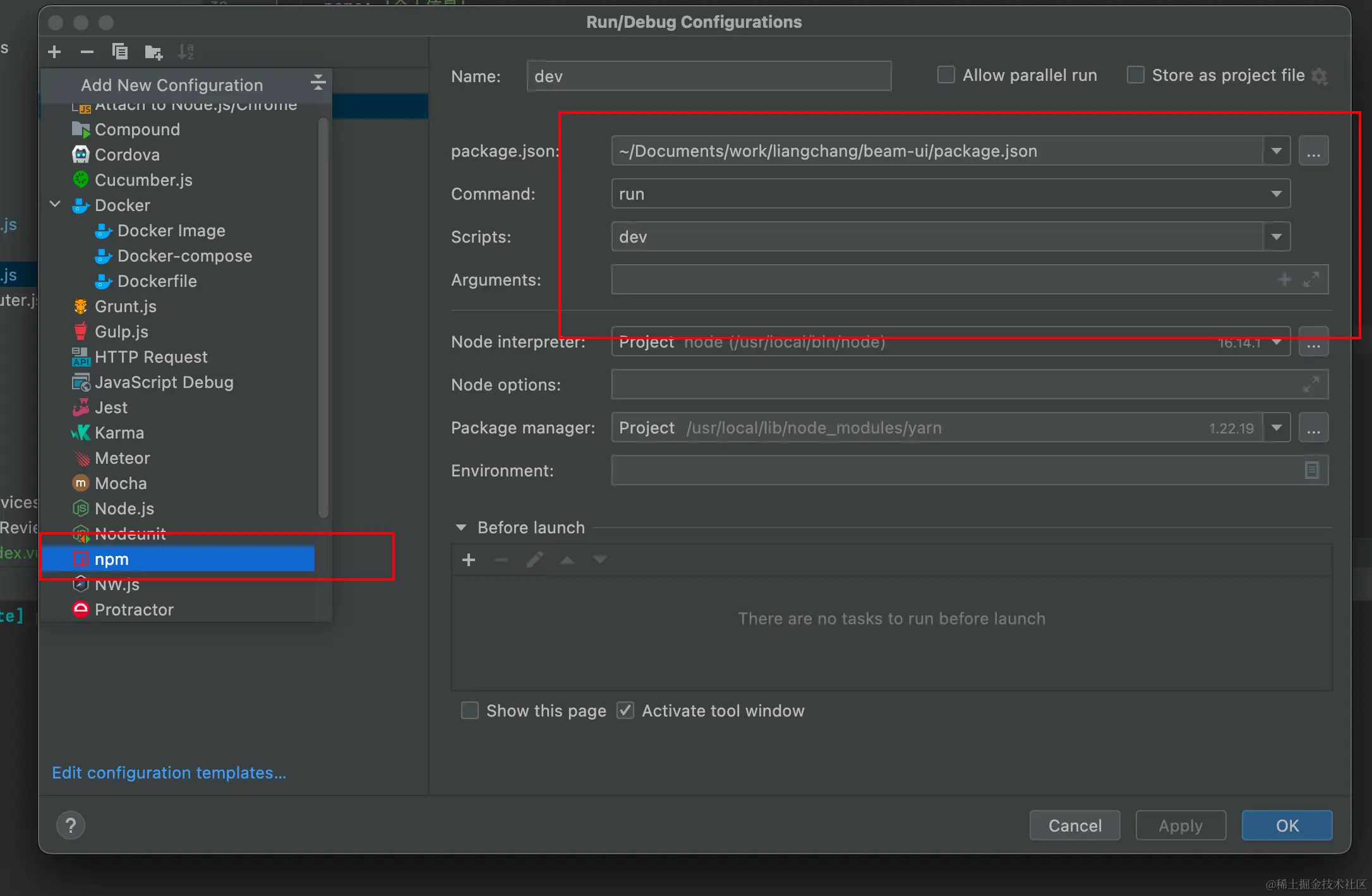Open the environment variables editor icon
Viewport: 1372px width, 896px height.
point(1311,470)
